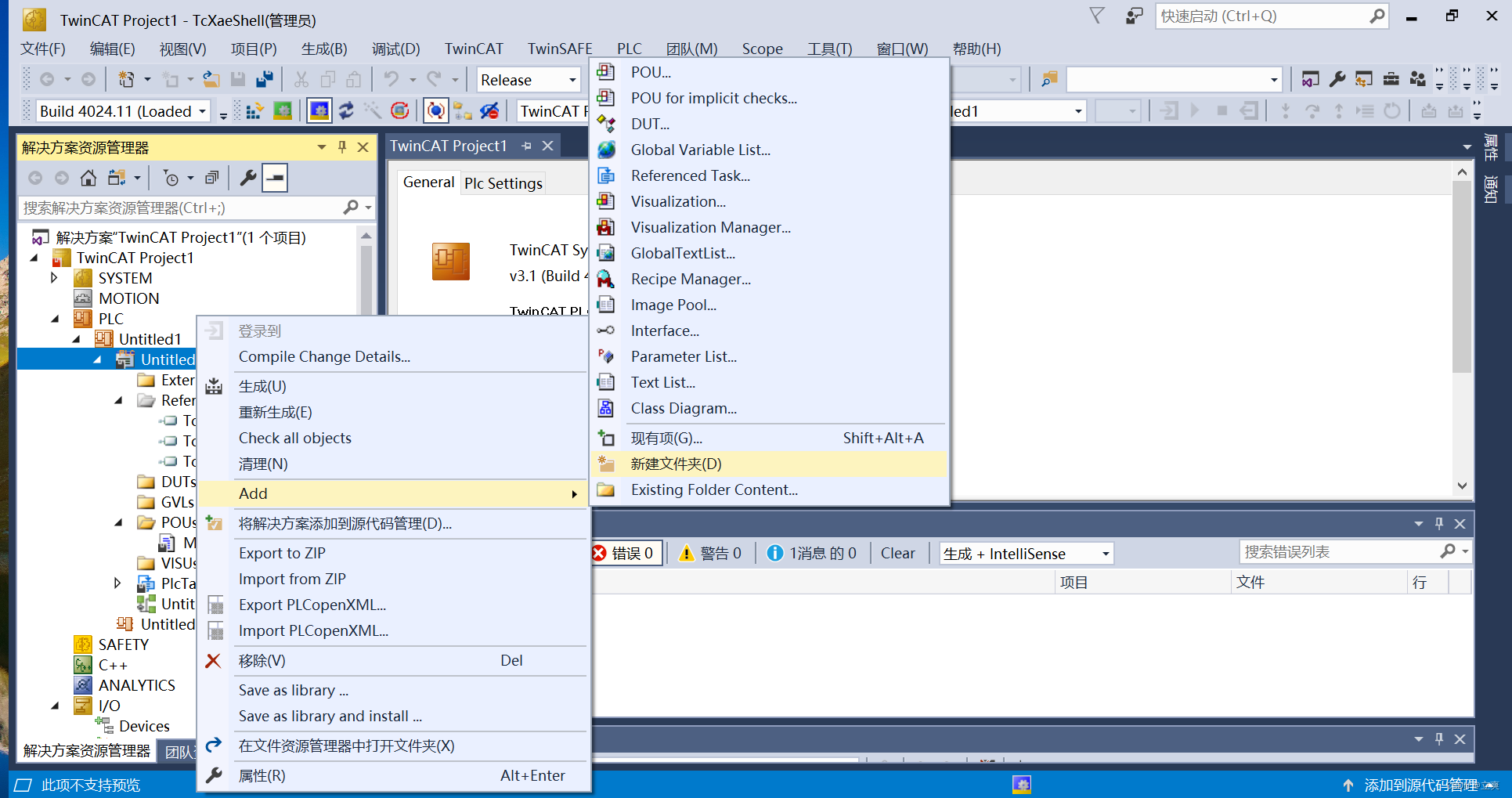The height and width of the screenshot is (798, 1512).
Task: Click the status bar build icon at bottom
Action: click(1022, 785)
